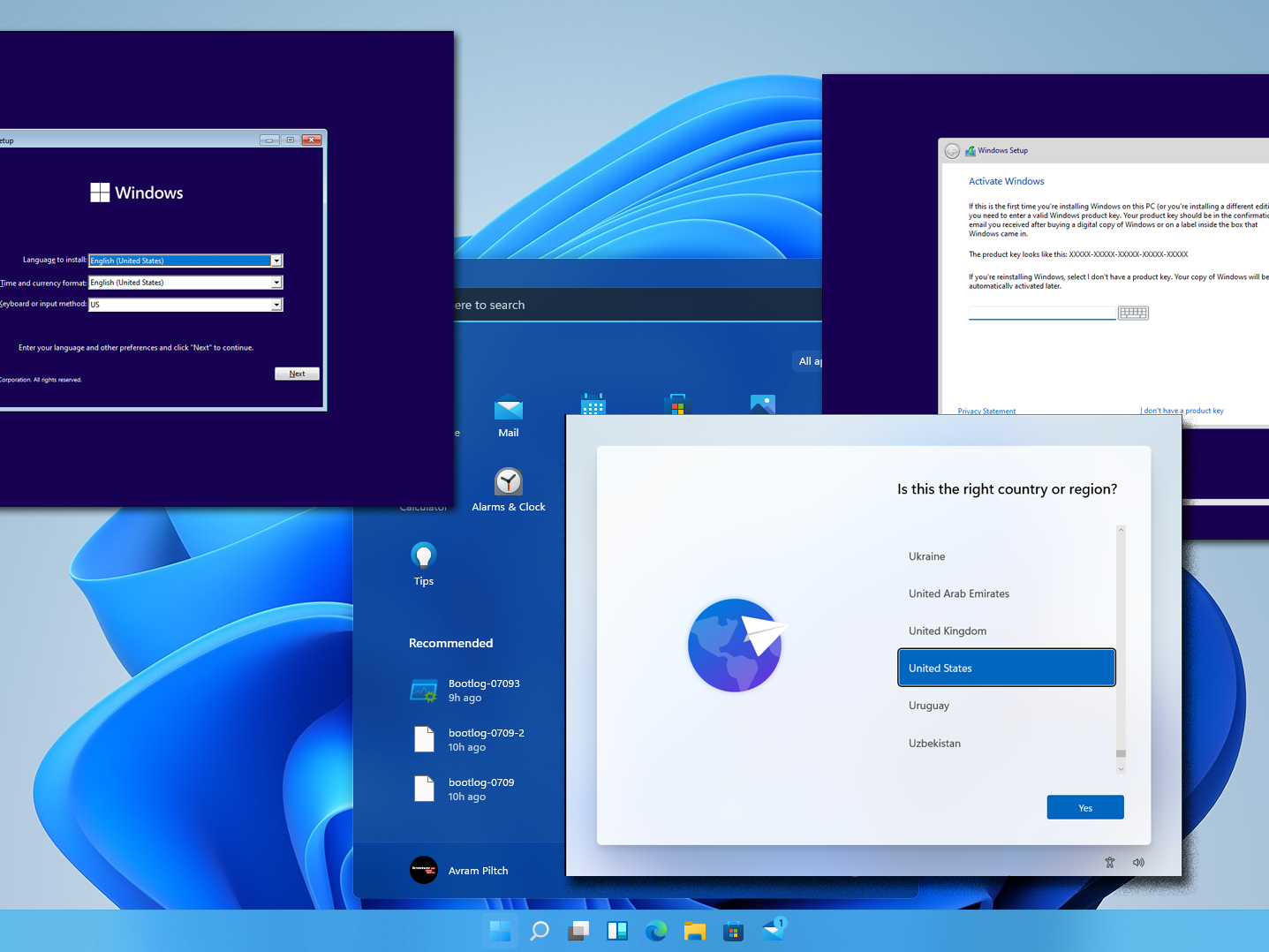Expand the Time and currency format dropdown
Viewport: 1269px width, 952px height.
276,282
